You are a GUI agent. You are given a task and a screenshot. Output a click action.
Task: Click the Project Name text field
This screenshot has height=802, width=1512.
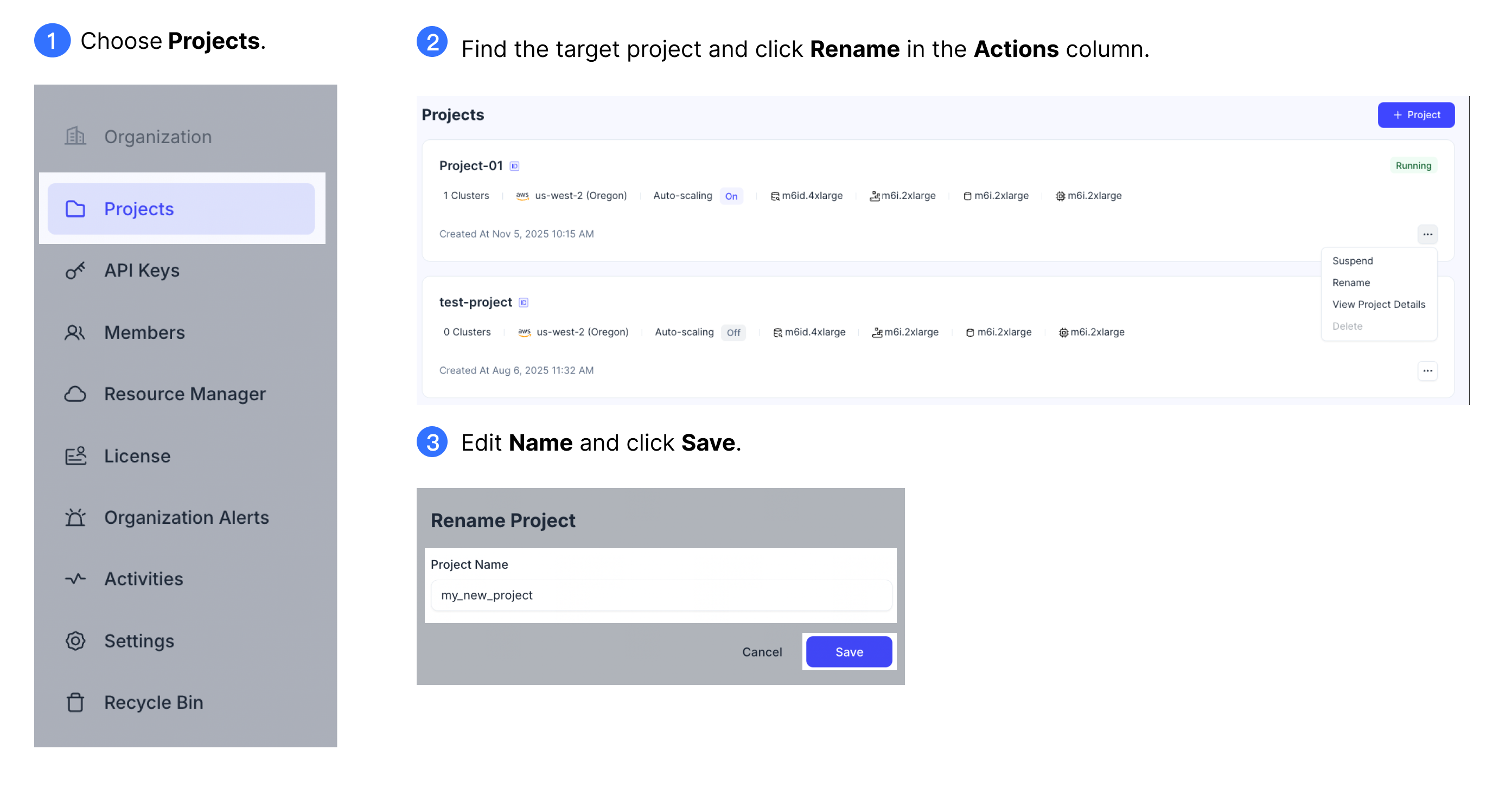click(x=660, y=595)
